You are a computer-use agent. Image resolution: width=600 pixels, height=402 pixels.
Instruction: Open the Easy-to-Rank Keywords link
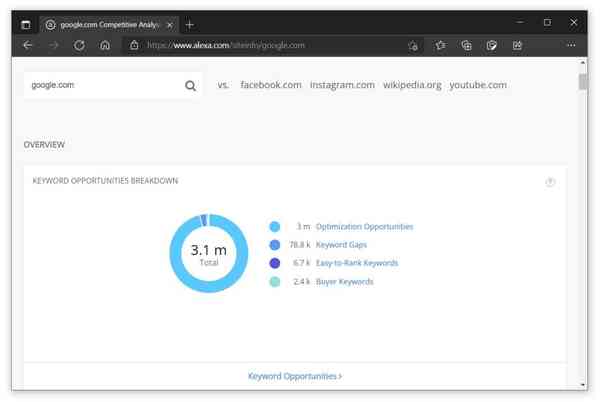pos(357,263)
